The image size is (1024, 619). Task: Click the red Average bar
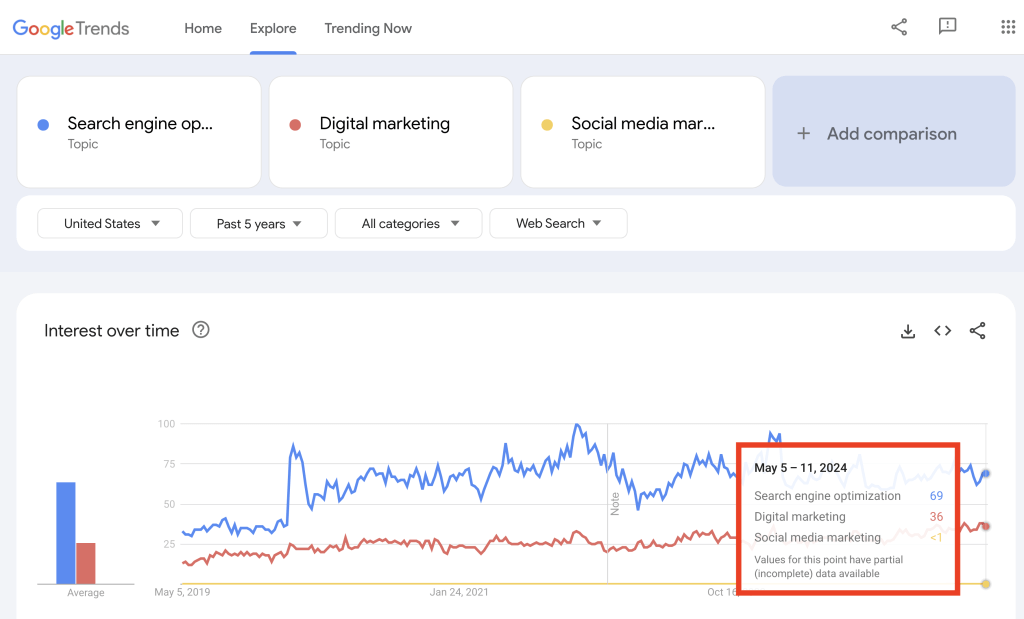(x=86, y=563)
